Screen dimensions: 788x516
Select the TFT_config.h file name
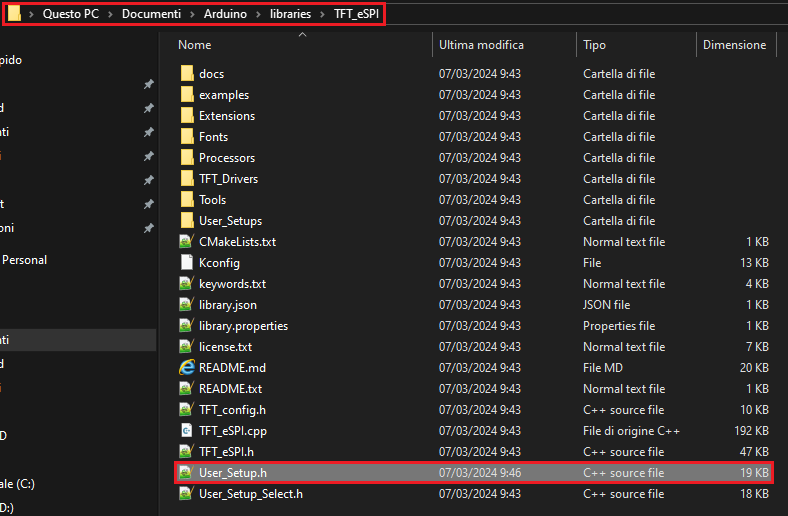coord(232,409)
